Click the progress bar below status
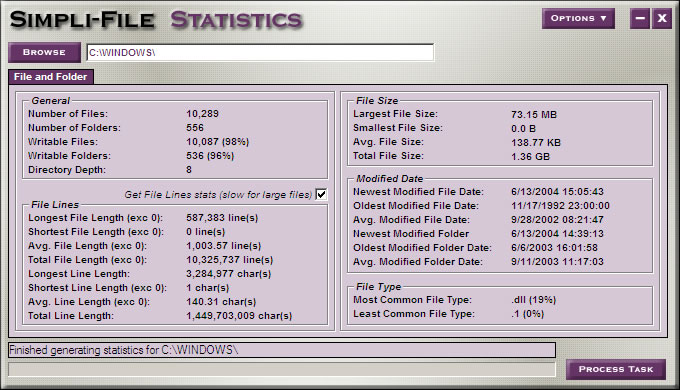Screen dimensions: 680x390 point(282,369)
